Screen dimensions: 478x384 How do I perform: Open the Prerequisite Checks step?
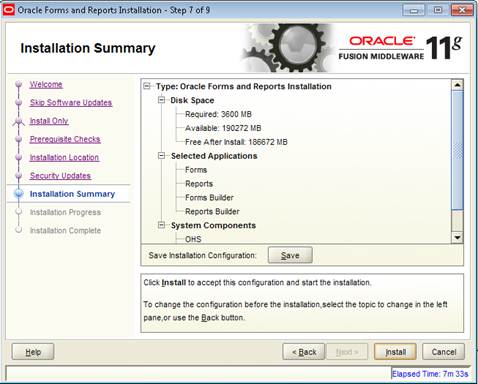(x=65, y=139)
